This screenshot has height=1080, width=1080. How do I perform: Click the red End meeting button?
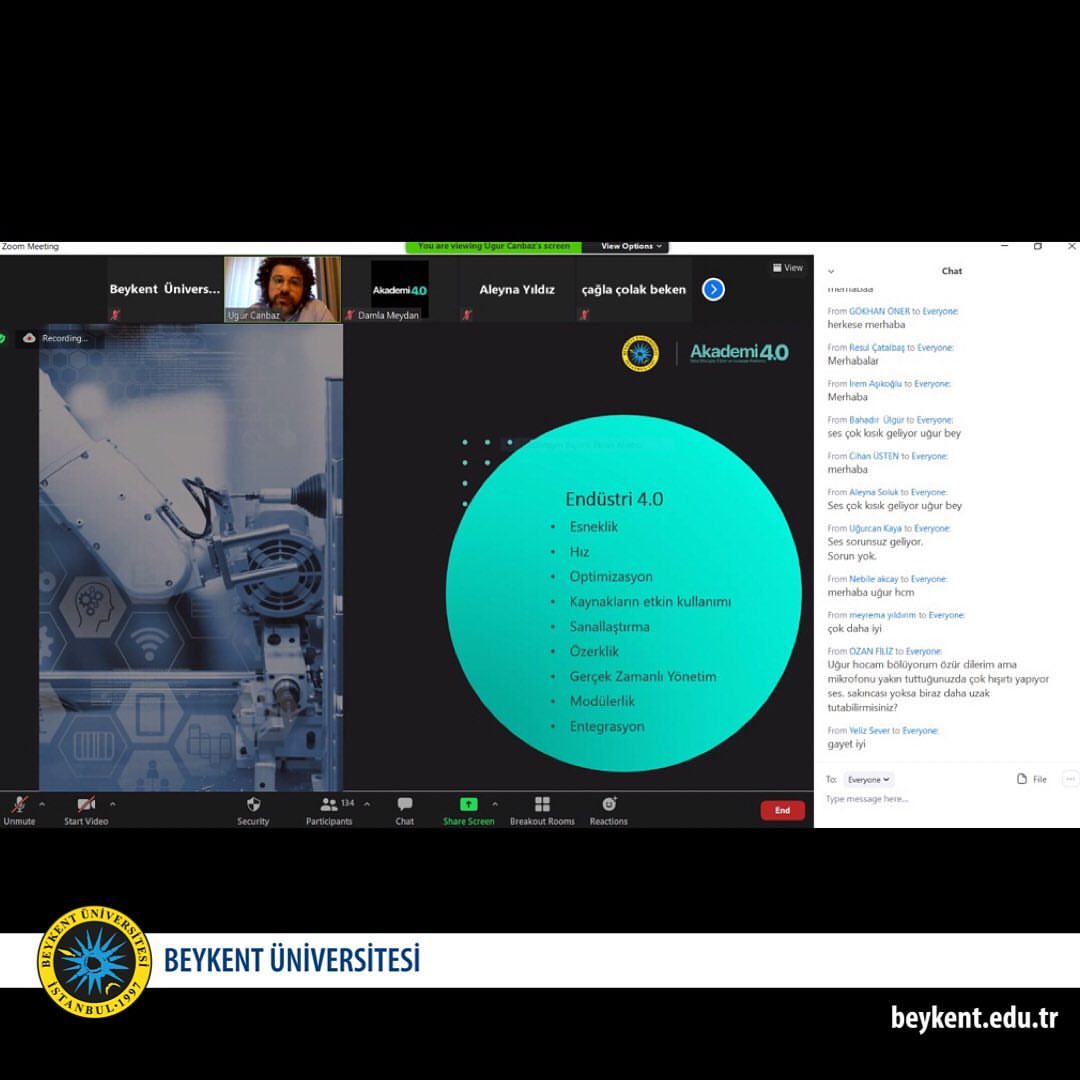click(782, 810)
